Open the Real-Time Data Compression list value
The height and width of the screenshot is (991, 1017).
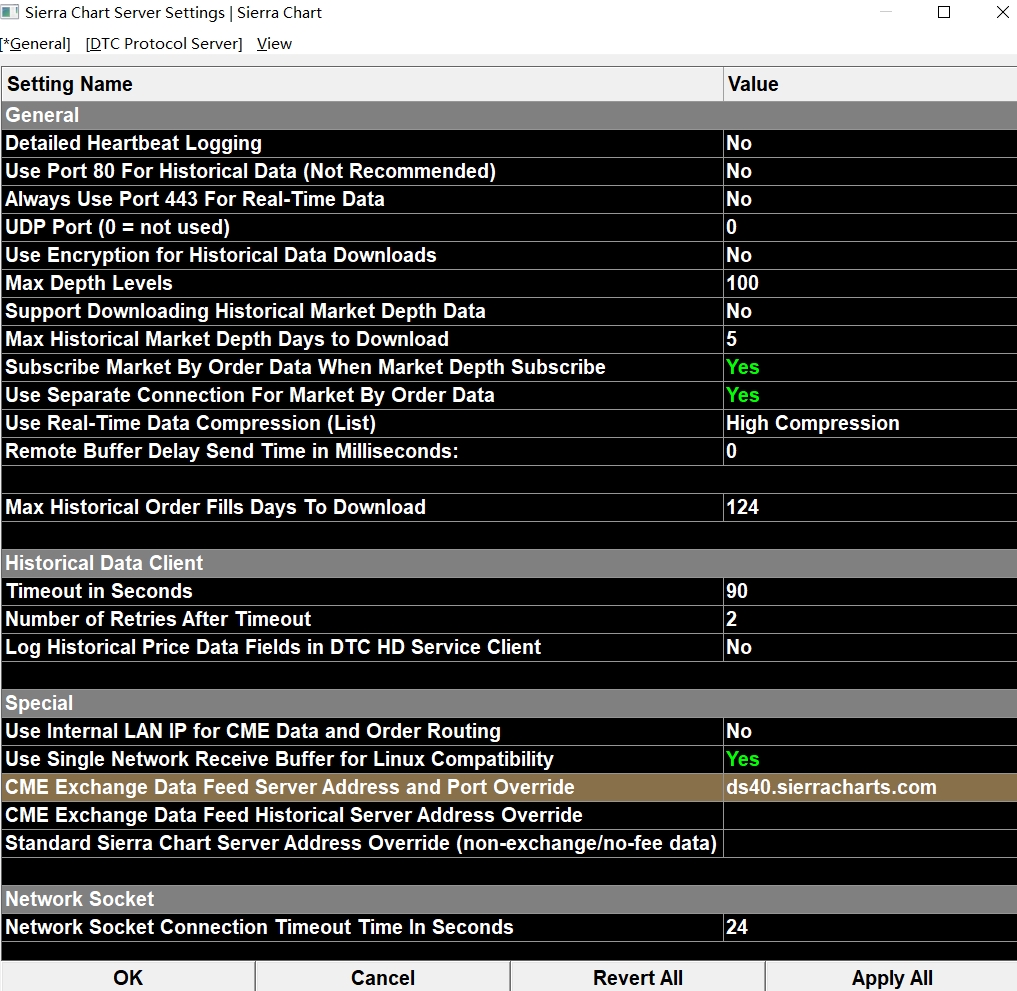pos(870,423)
